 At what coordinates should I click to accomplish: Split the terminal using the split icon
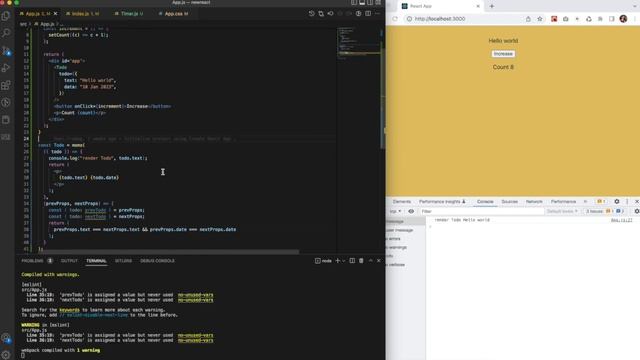pyautogui.click(x=352, y=260)
